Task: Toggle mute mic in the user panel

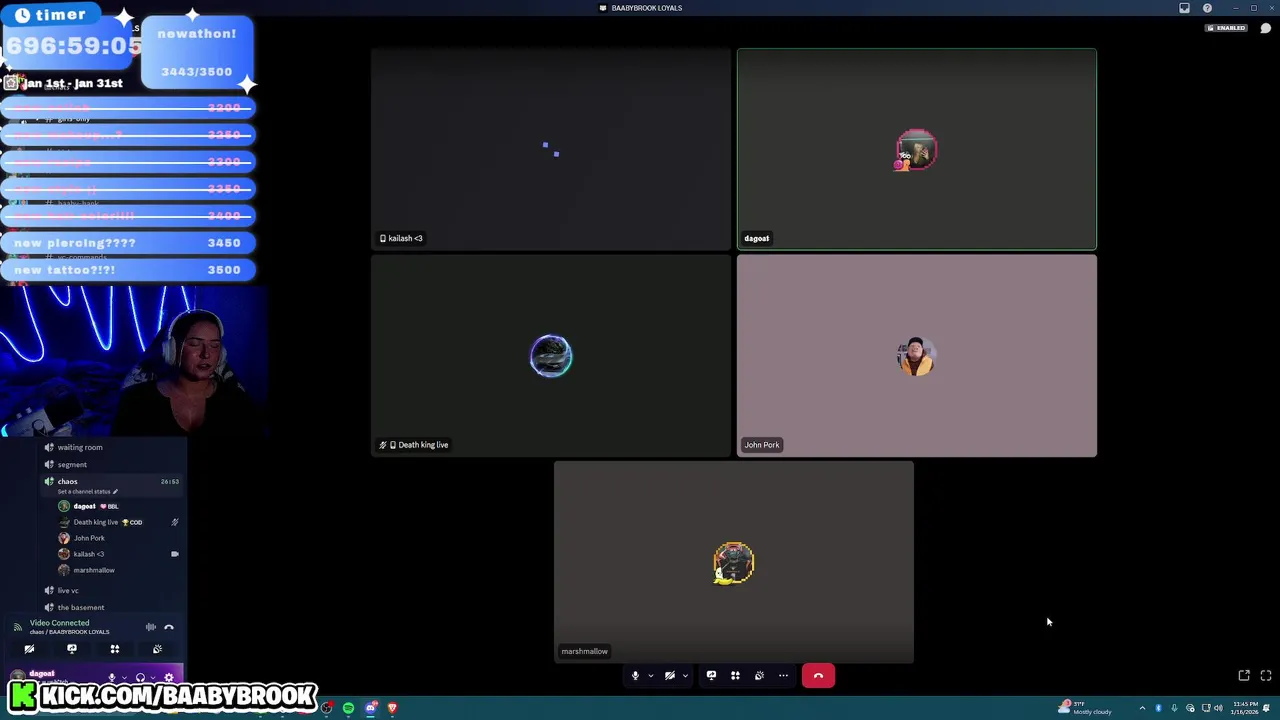Action: (112, 678)
